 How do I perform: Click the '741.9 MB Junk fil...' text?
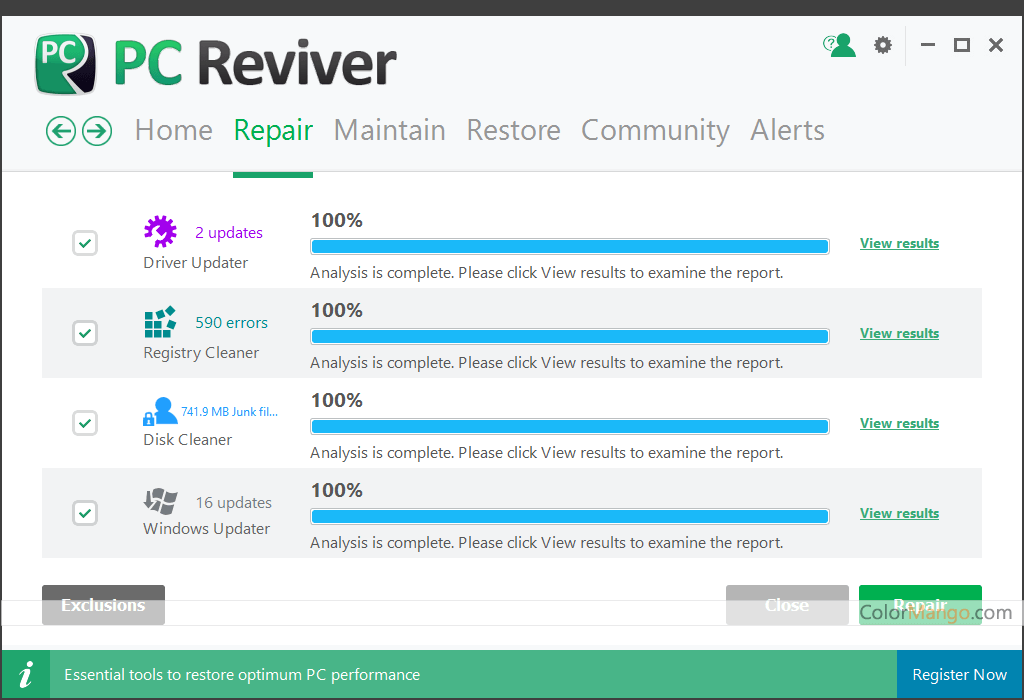tap(229, 412)
